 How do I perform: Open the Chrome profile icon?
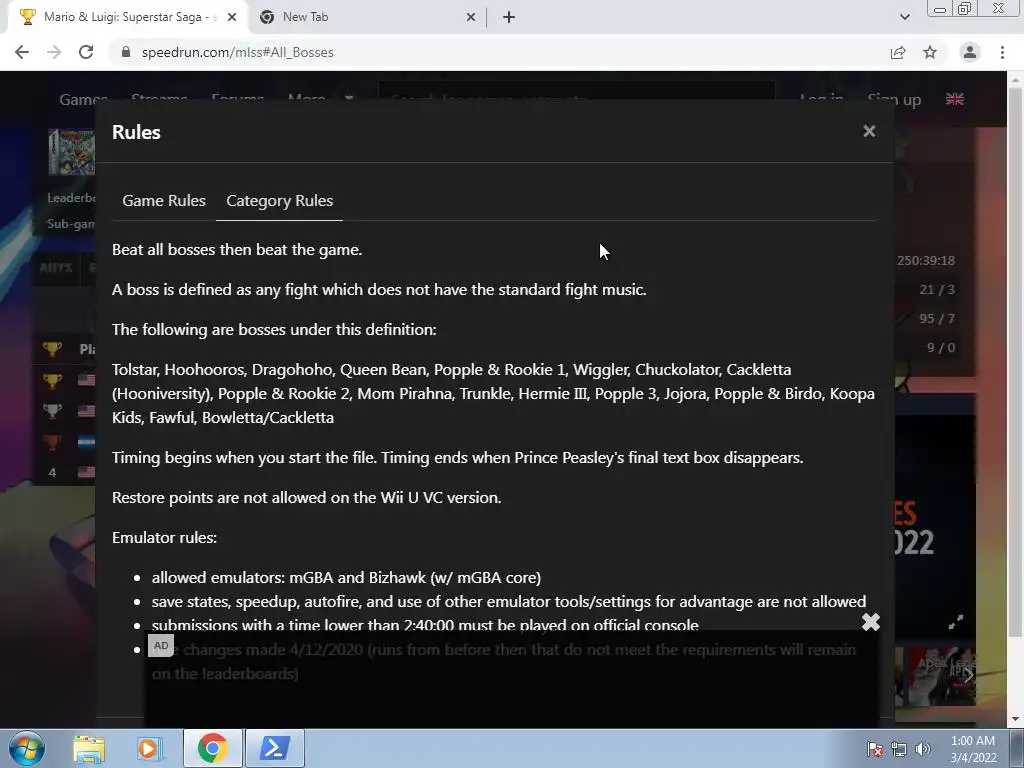pos(970,52)
